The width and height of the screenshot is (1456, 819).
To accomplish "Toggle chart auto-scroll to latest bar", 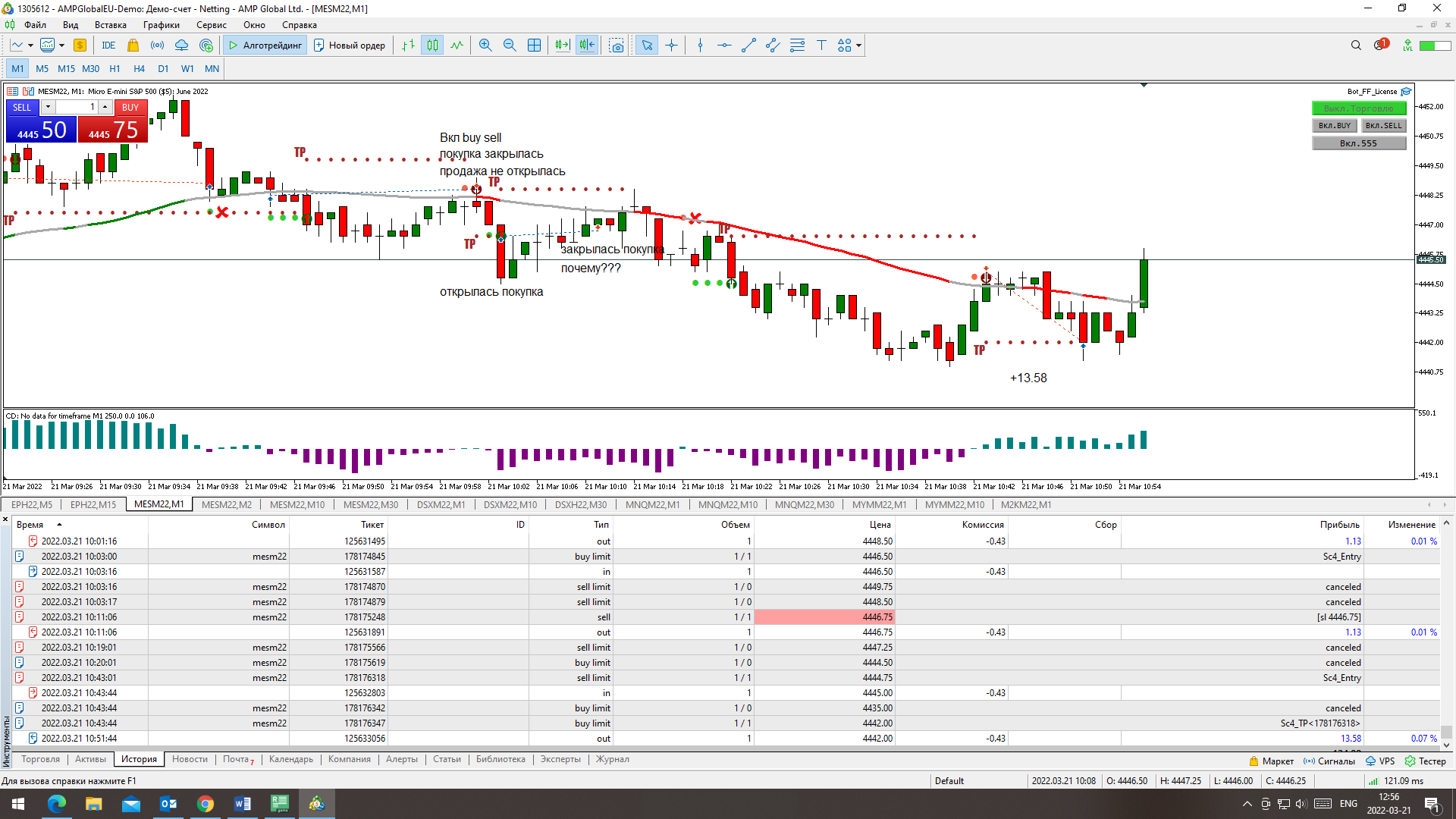I will (x=562, y=45).
